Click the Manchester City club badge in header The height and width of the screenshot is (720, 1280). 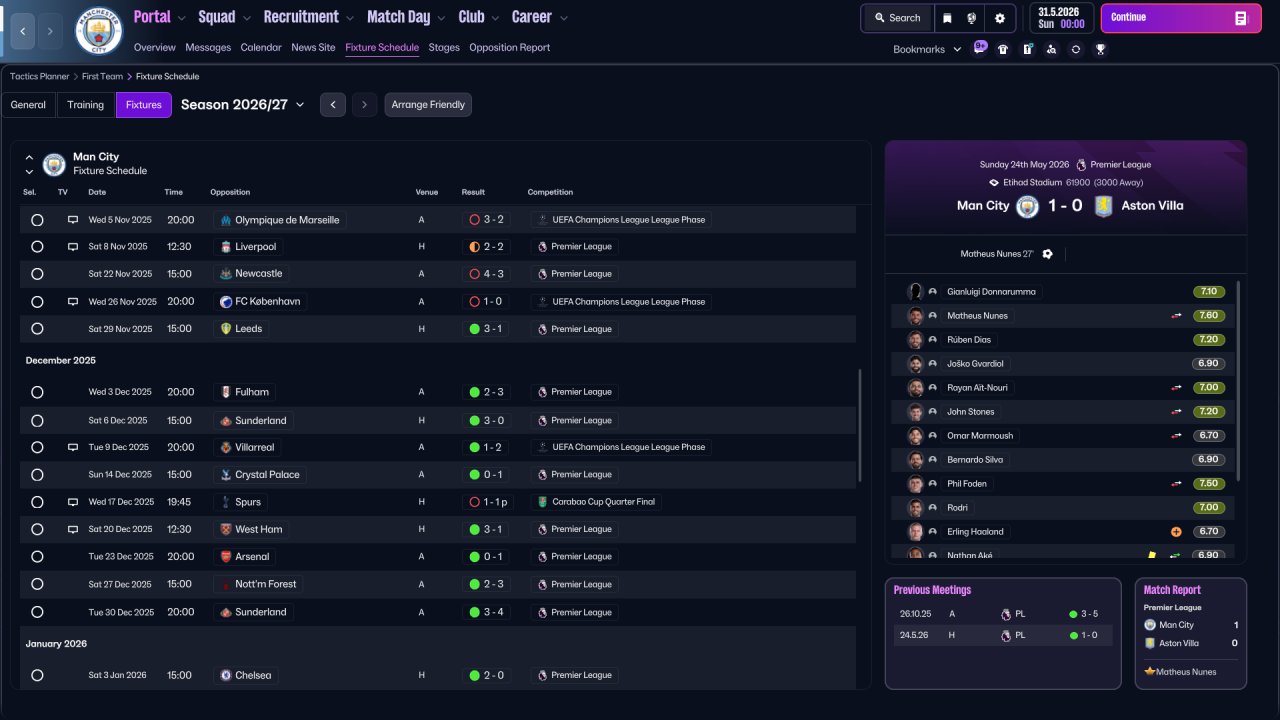pyautogui.click(x=99, y=30)
